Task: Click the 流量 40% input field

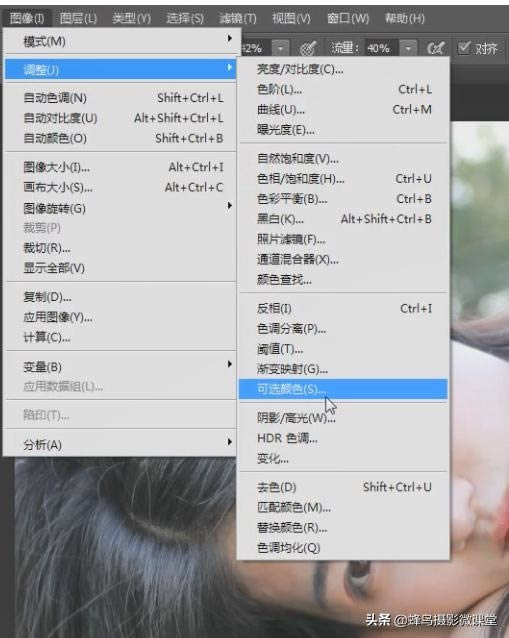Action: [x=382, y=48]
